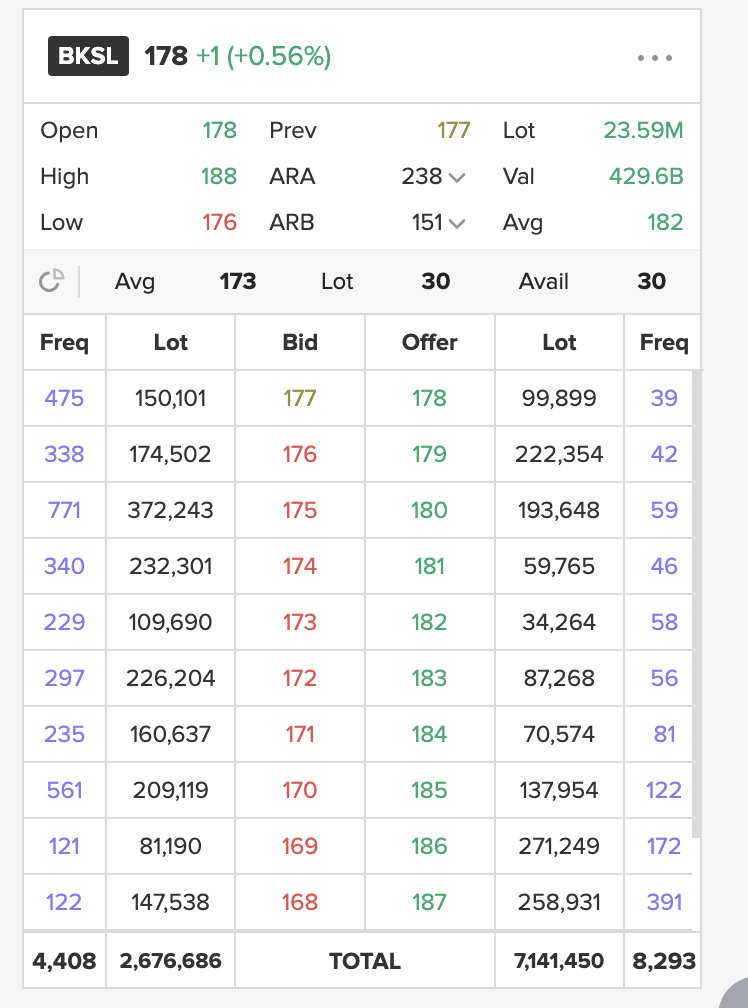Click the Low value 176
This screenshot has height=1008, width=748.
pos(220,222)
